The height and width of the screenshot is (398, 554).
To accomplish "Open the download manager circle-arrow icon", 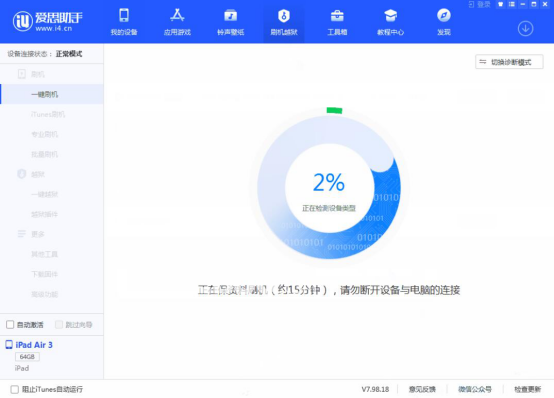I will (x=525, y=29).
